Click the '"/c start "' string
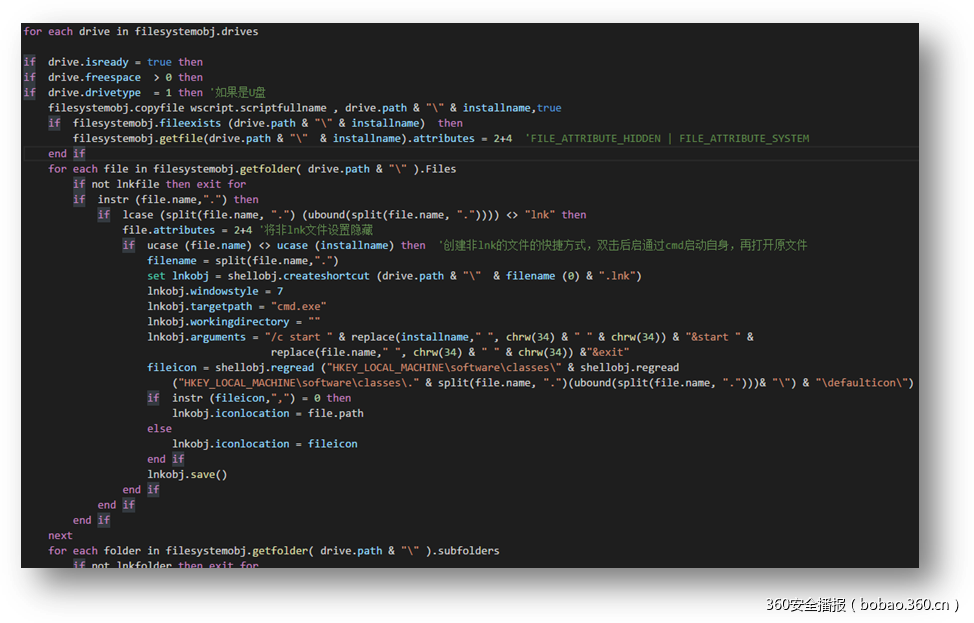974x623 pixels. coord(299,337)
